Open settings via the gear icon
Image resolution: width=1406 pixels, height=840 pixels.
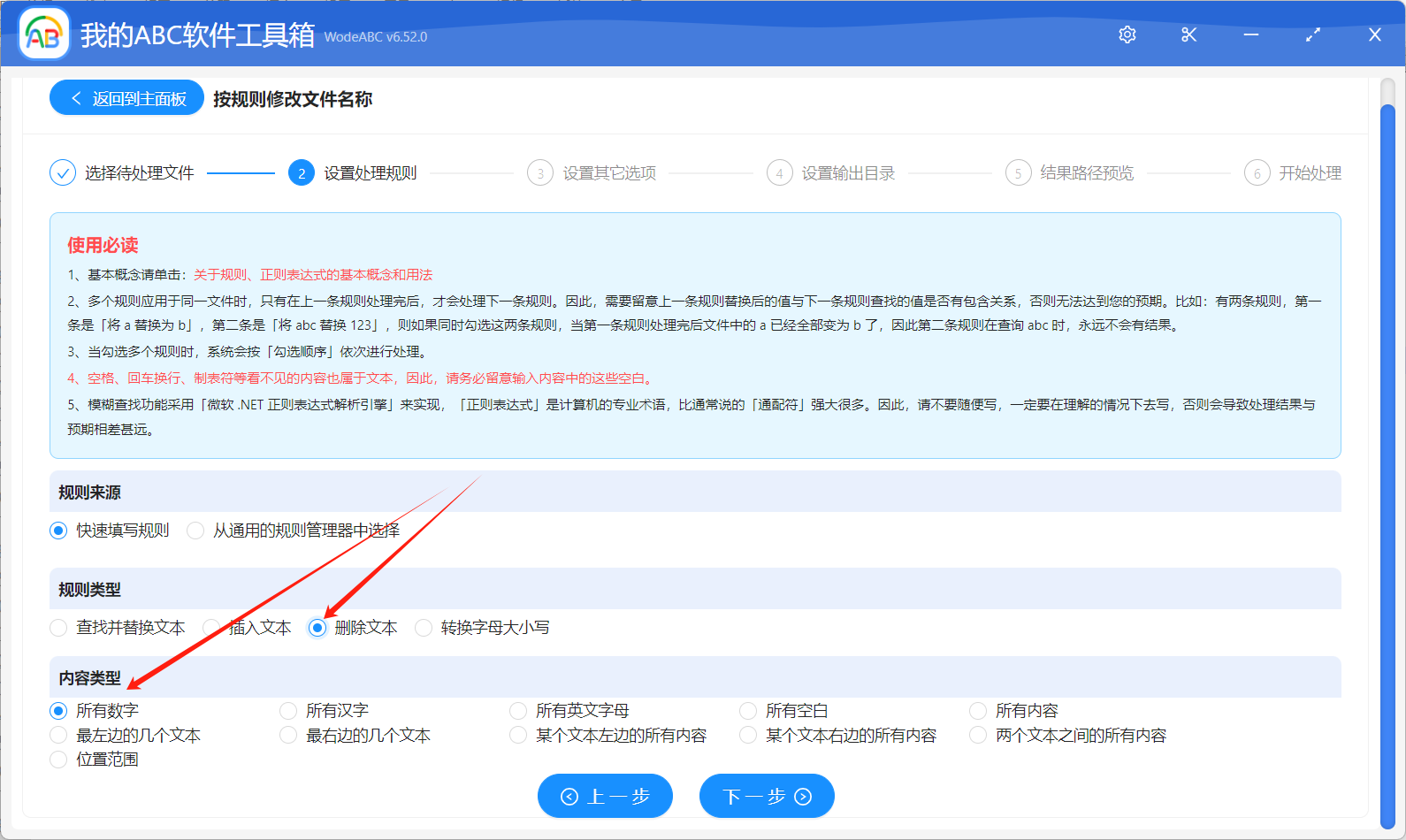point(1127,34)
